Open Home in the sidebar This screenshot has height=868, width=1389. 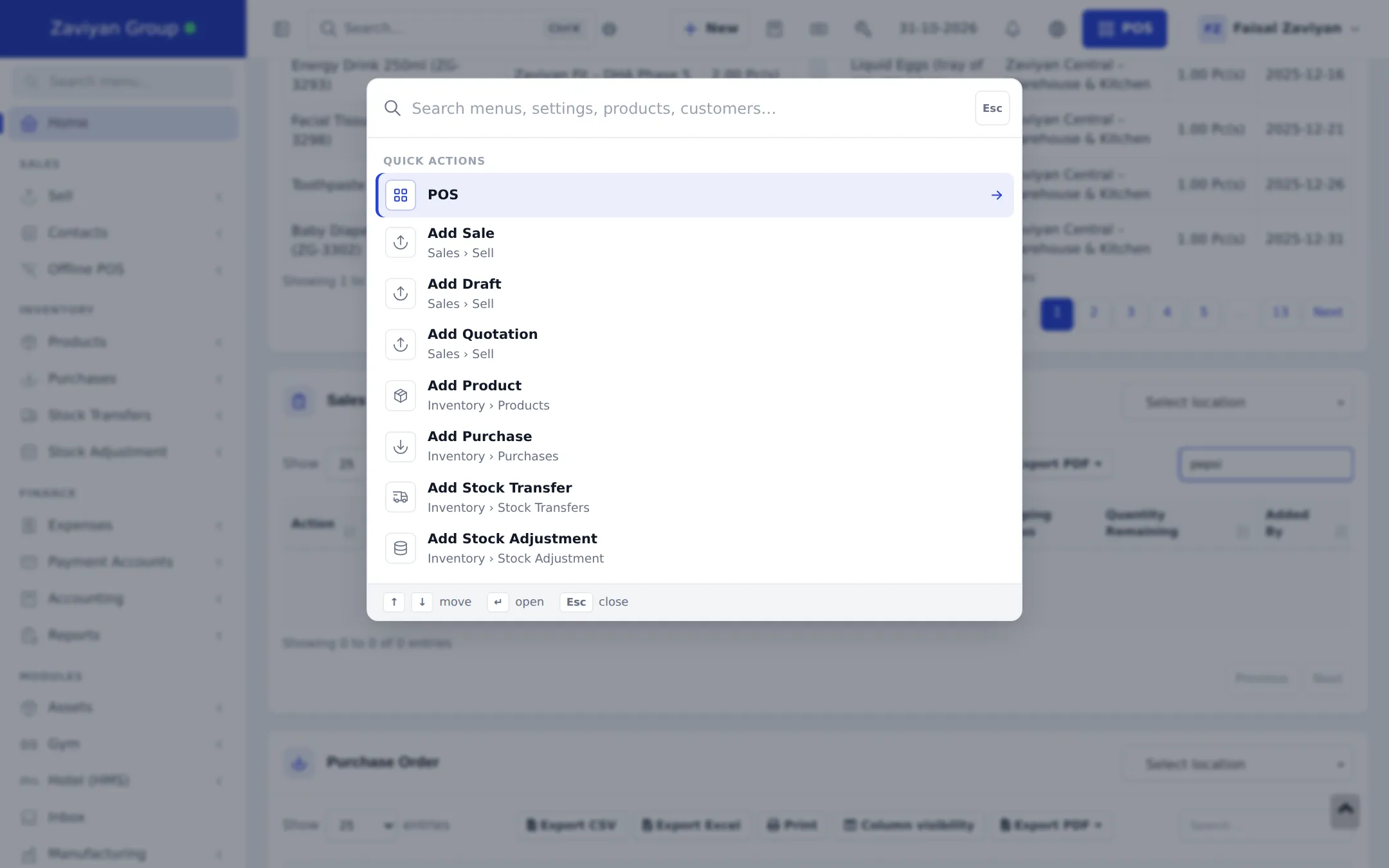[123, 123]
